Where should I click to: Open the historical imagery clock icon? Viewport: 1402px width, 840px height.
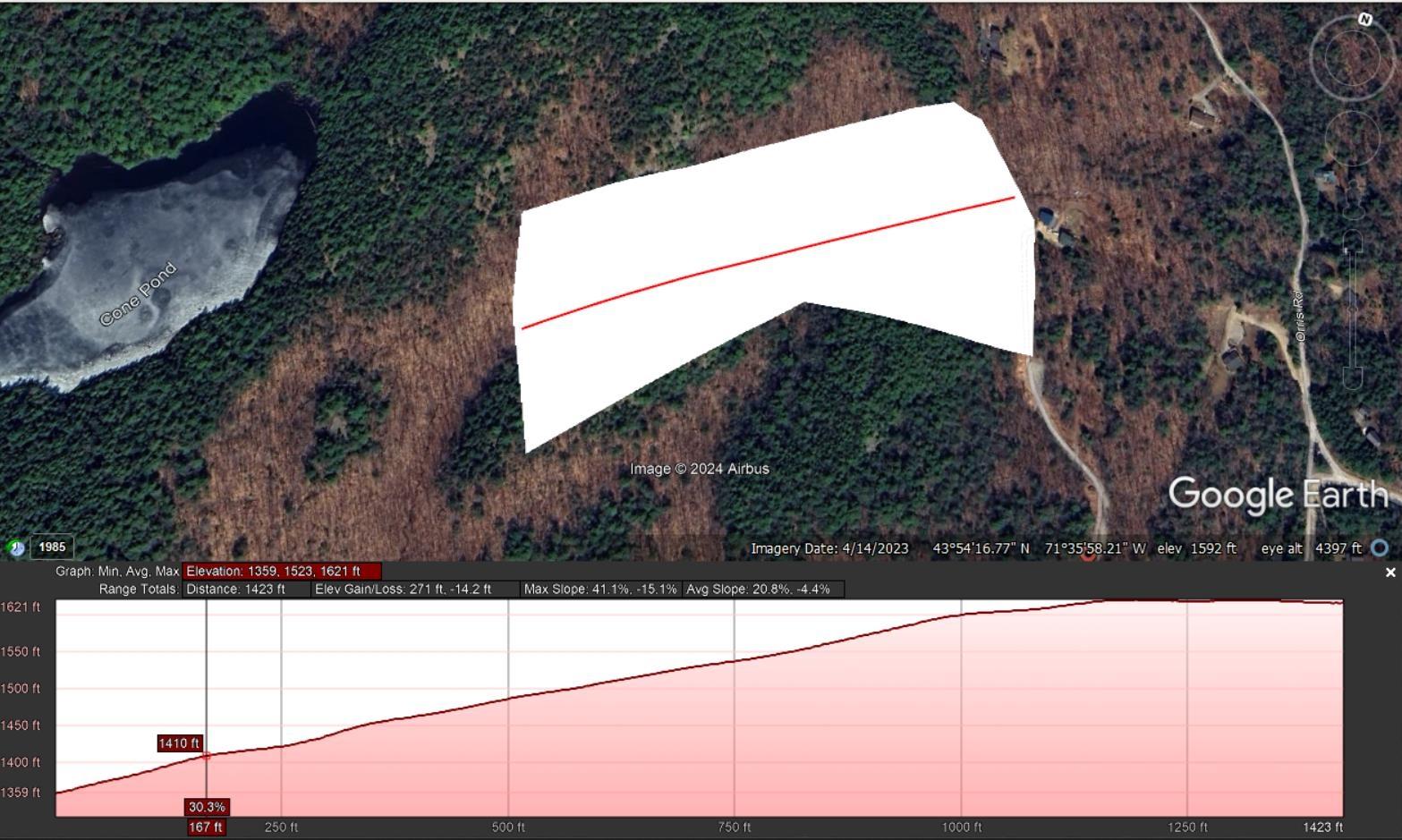(x=16, y=547)
